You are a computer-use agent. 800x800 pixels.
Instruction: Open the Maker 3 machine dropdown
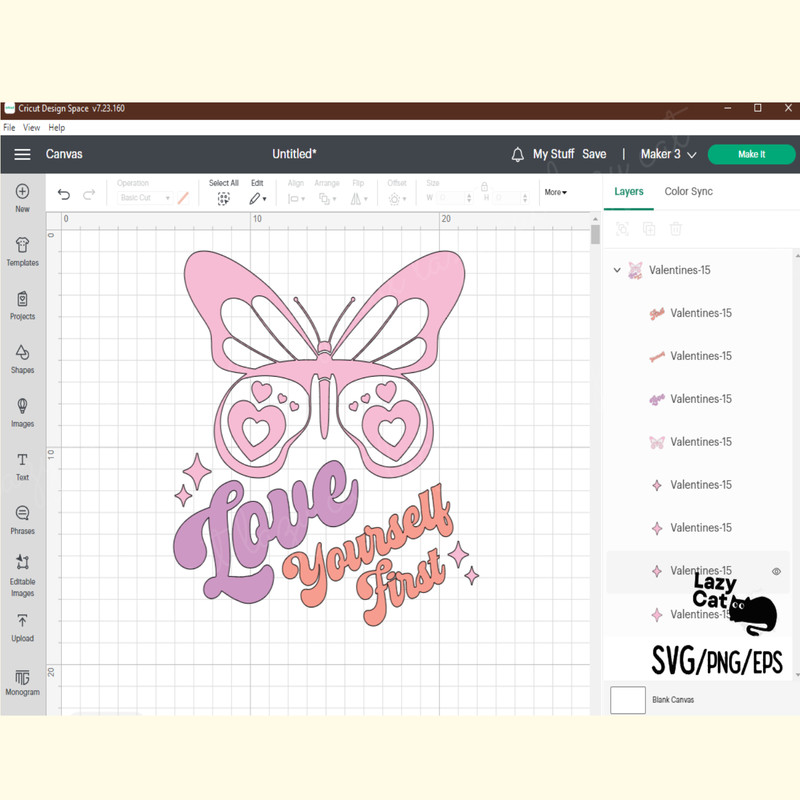click(x=667, y=154)
